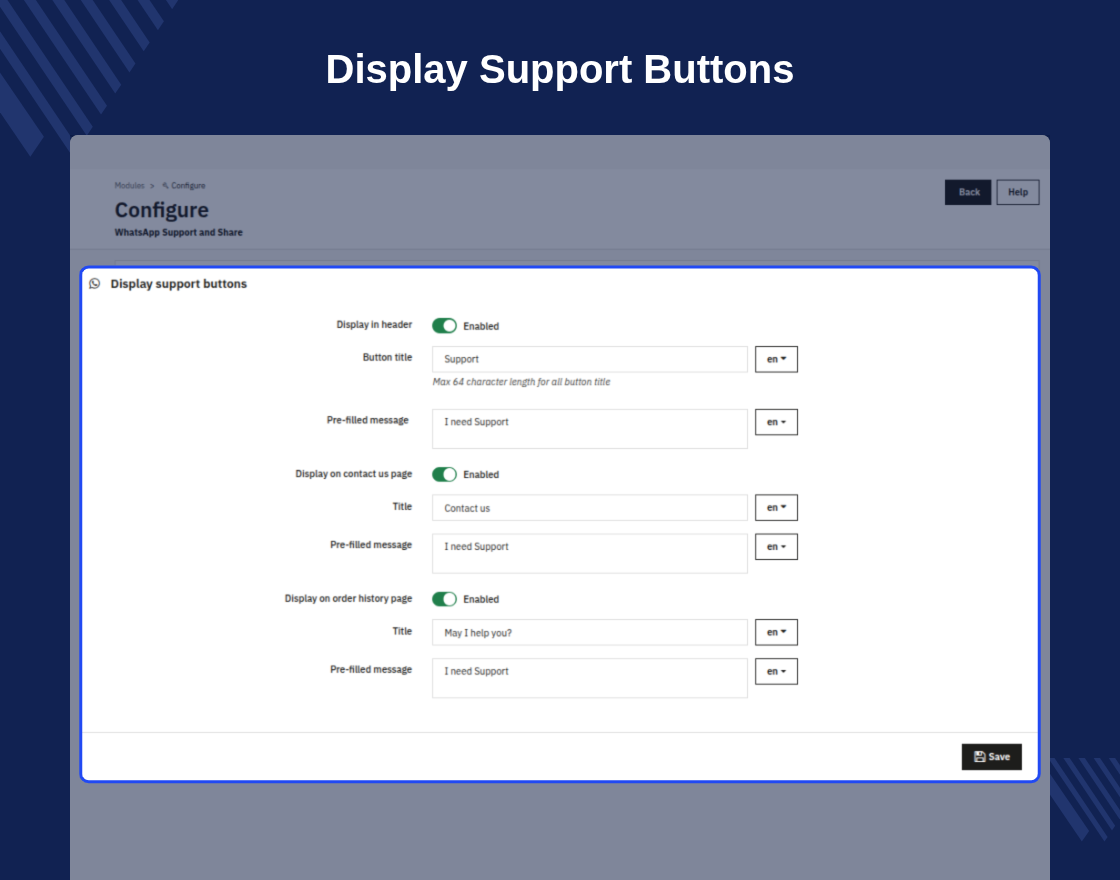Focus the Button title field containing Support
The image size is (1120, 880).
pos(590,359)
